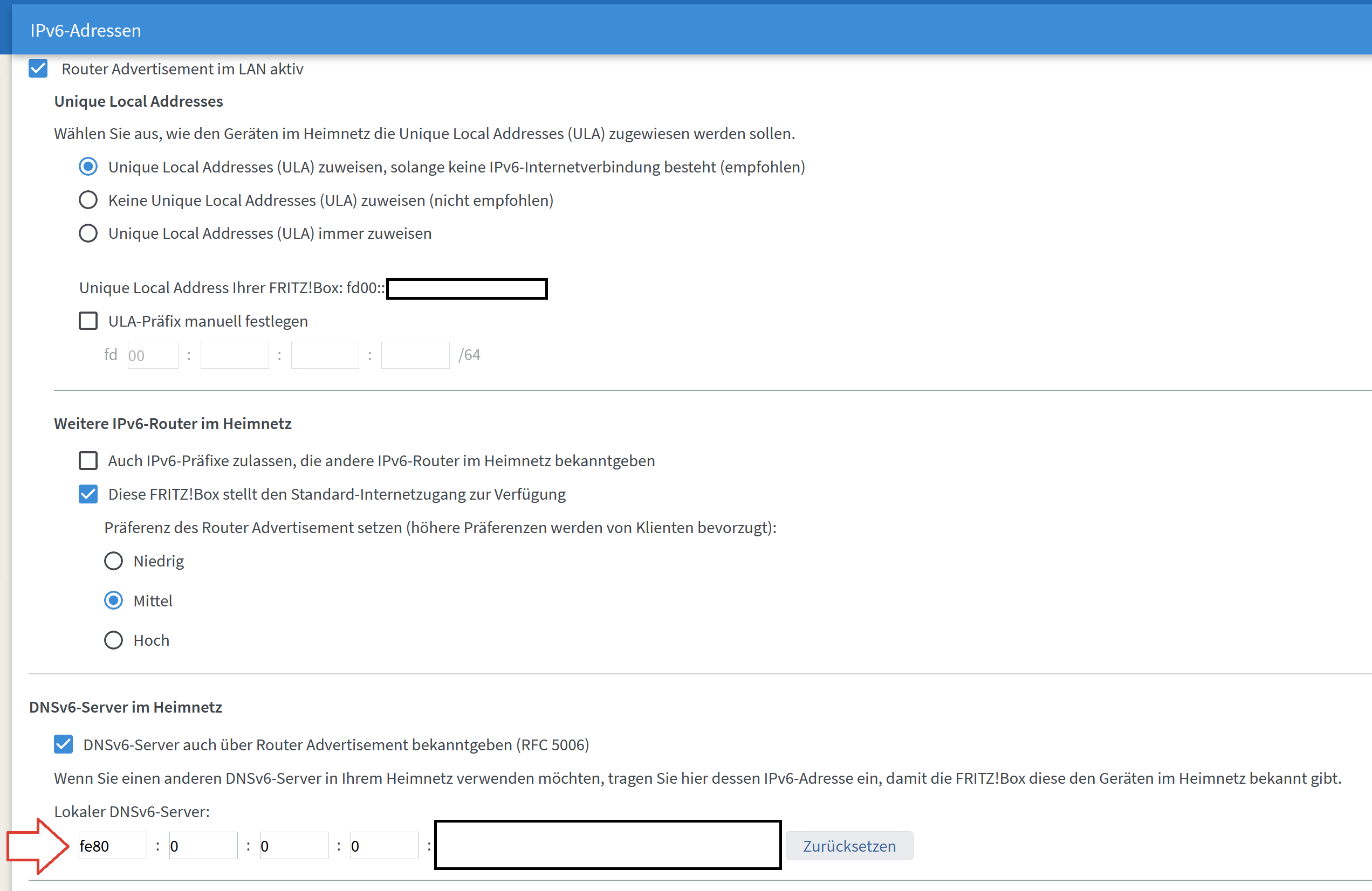Enable ULA-Präfix manuell festlegen checkbox
The height and width of the screenshot is (891, 1372).
(87, 321)
